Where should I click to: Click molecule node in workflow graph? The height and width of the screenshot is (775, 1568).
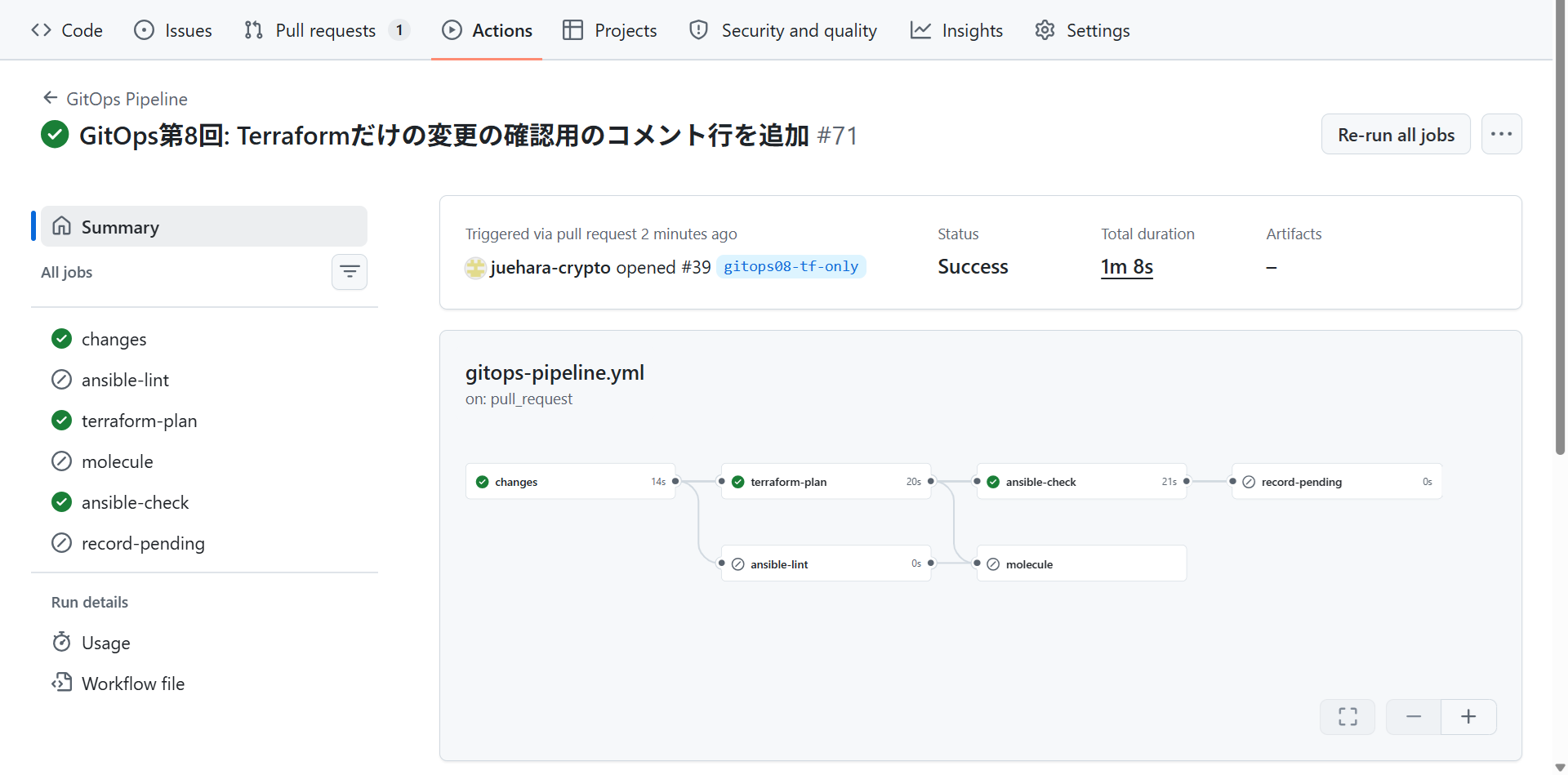(1081, 563)
